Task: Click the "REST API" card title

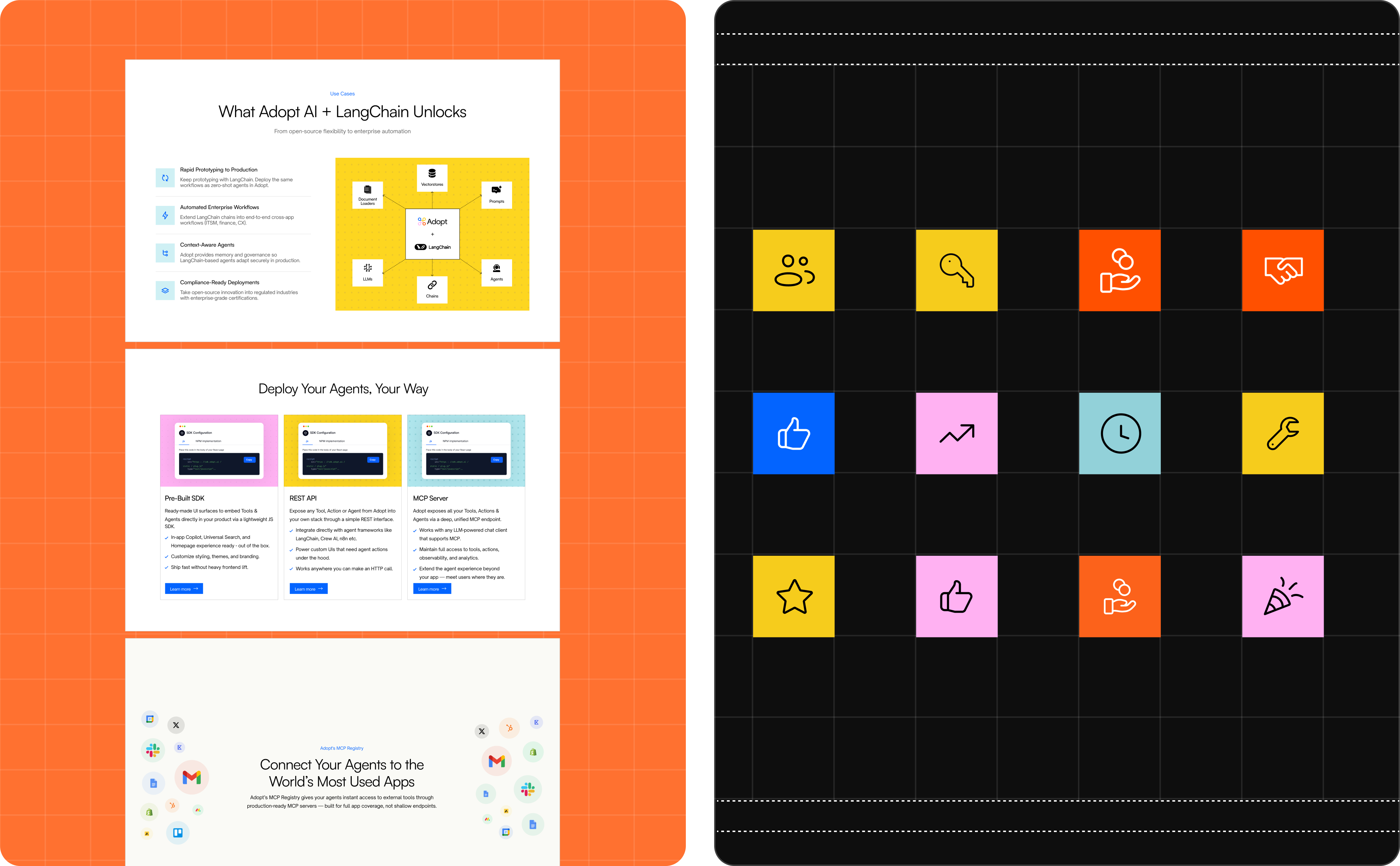Action: pos(303,498)
